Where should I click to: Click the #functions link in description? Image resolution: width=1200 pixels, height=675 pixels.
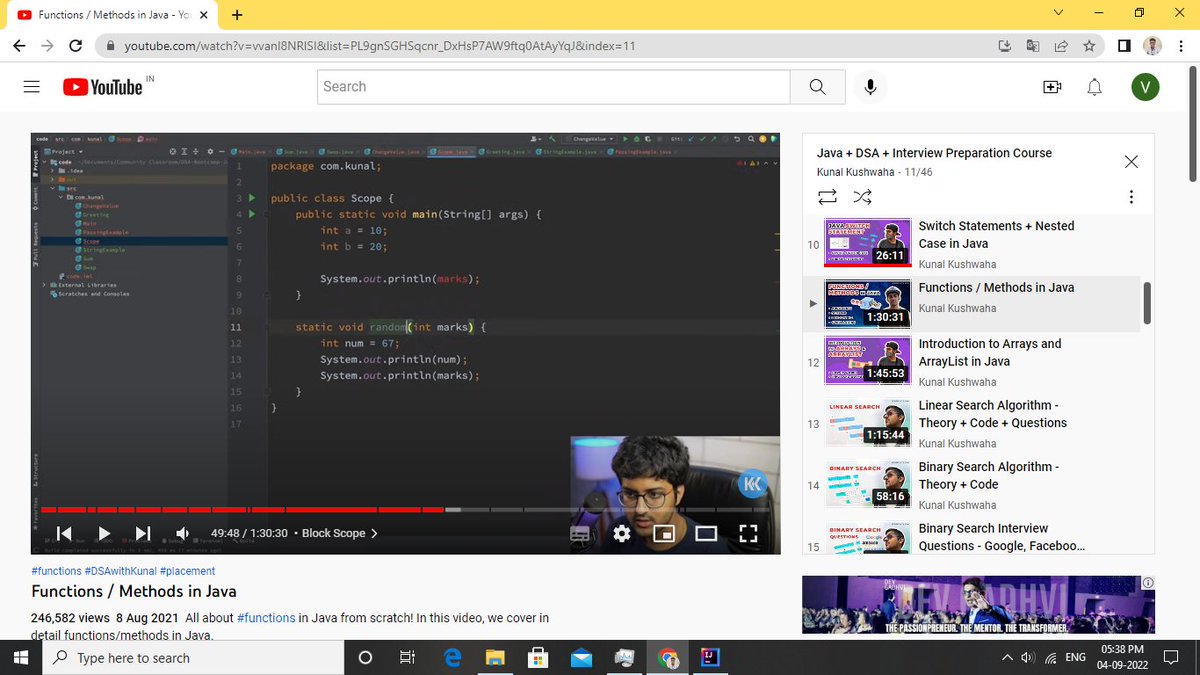pyautogui.click(x=266, y=618)
